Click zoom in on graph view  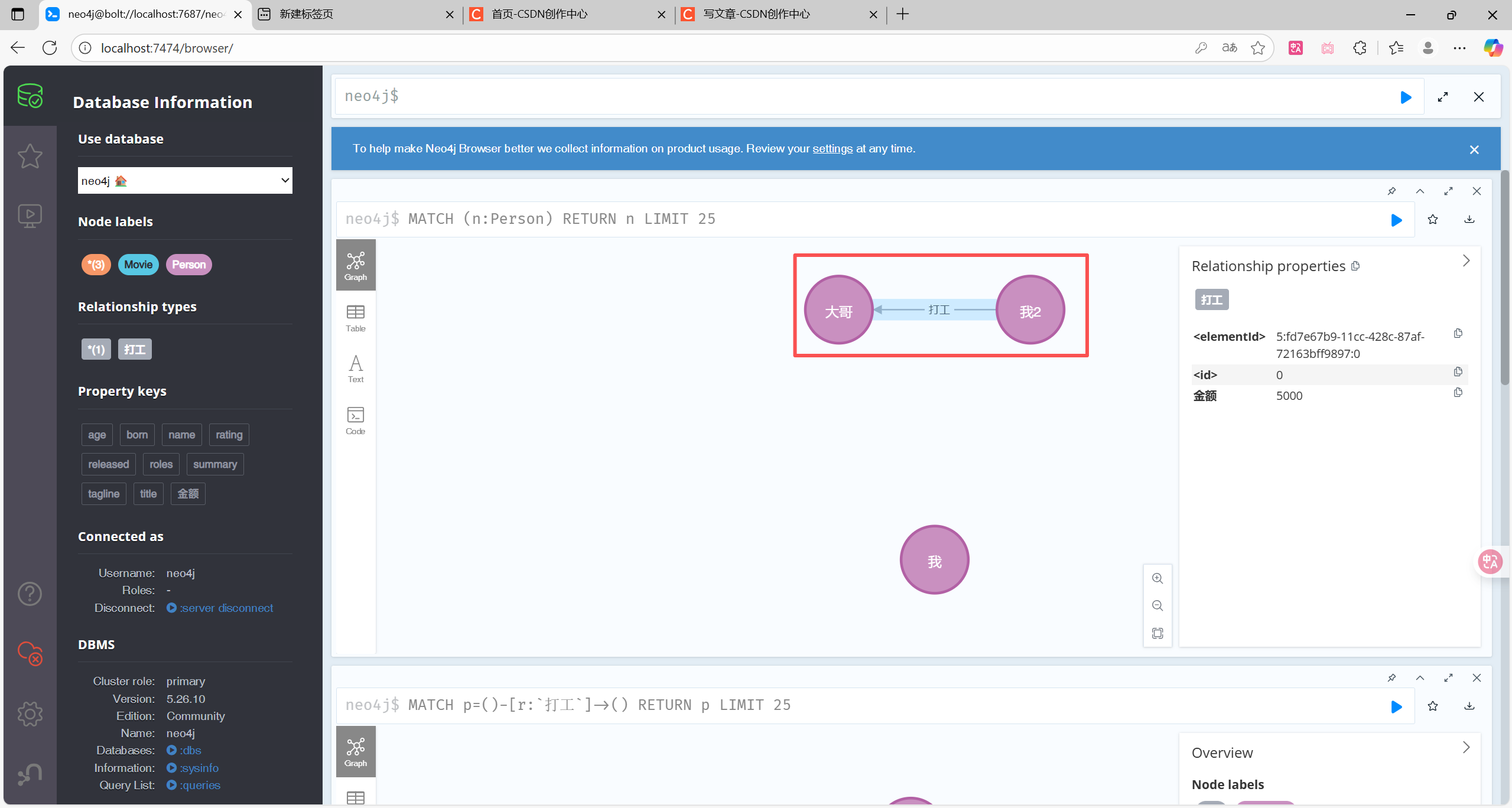click(x=1157, y=579)
